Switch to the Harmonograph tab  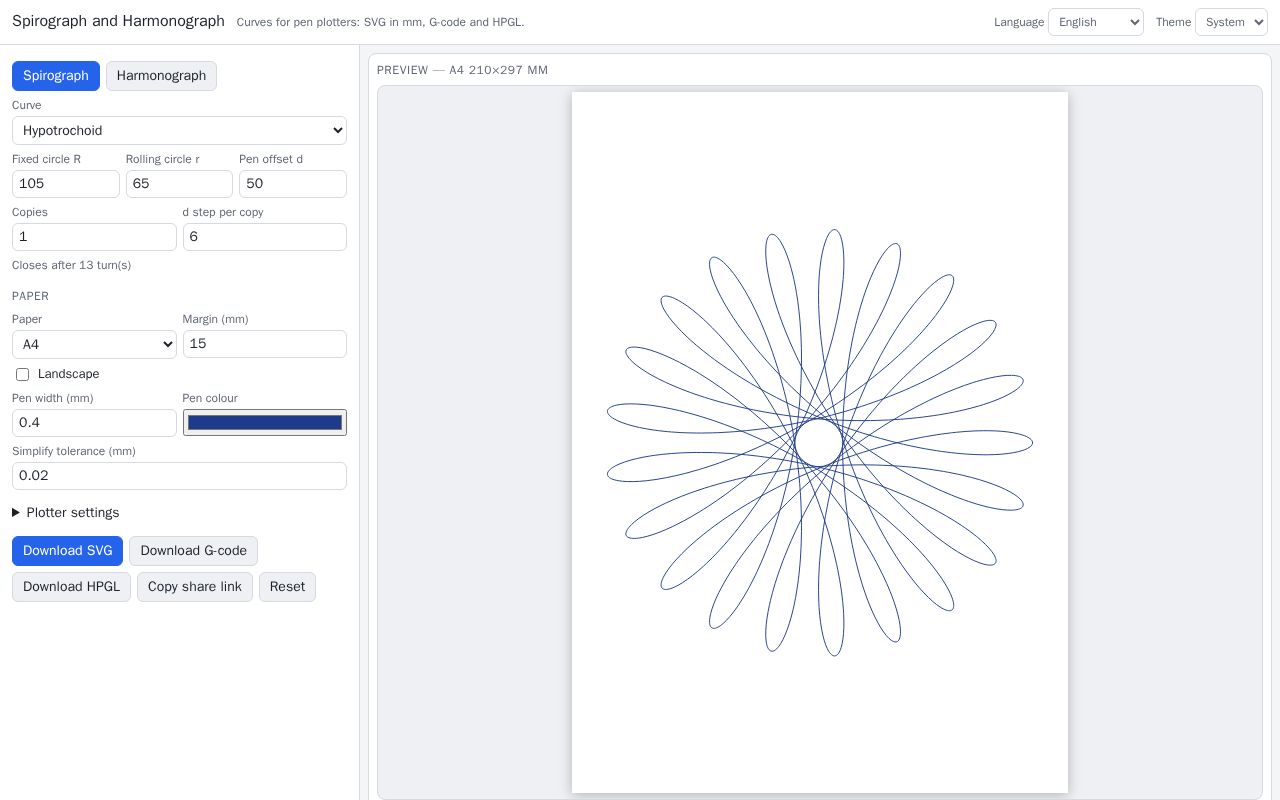(161, 76)
